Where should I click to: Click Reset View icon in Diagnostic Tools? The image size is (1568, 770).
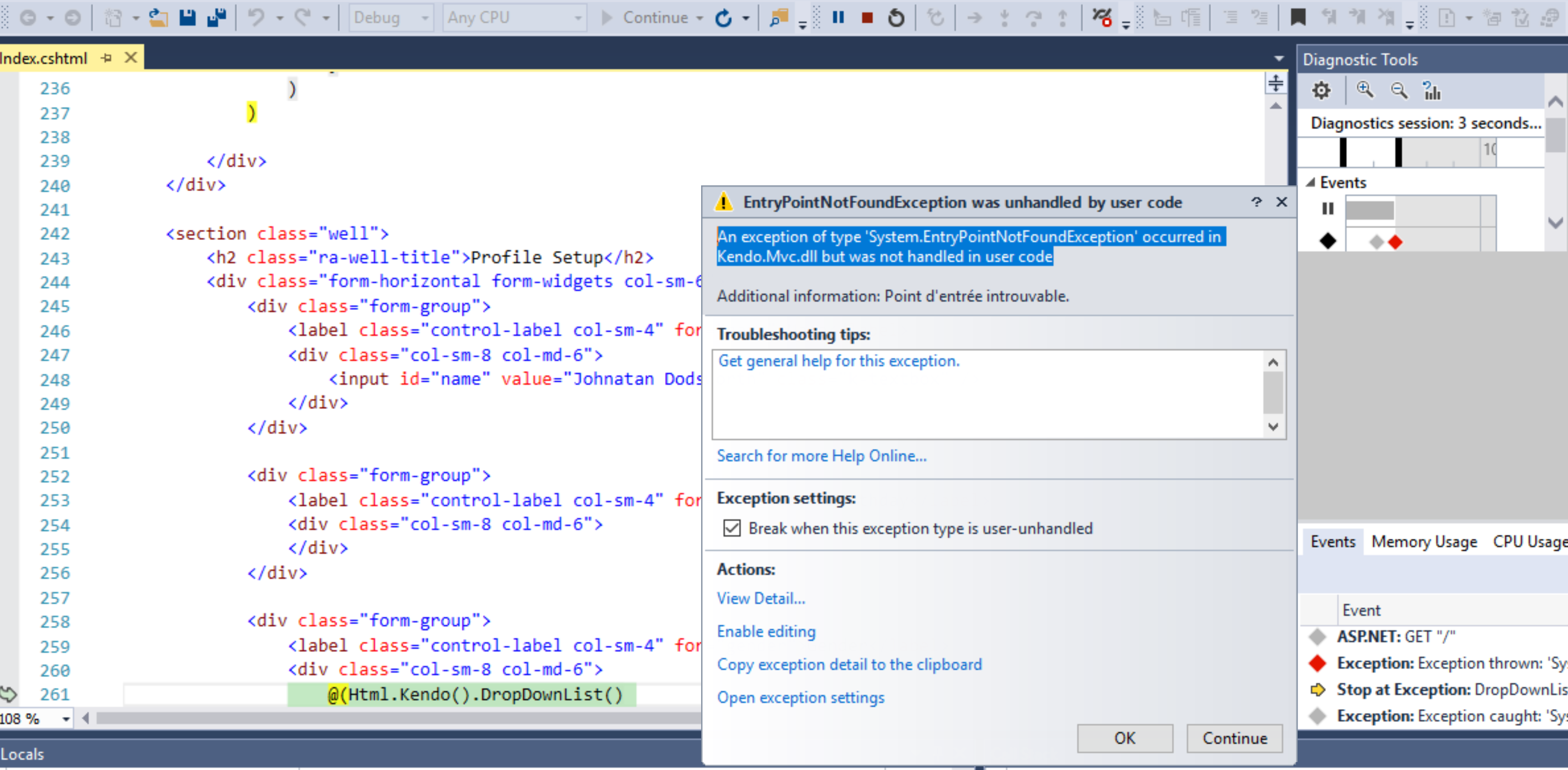coord(1432,91)
